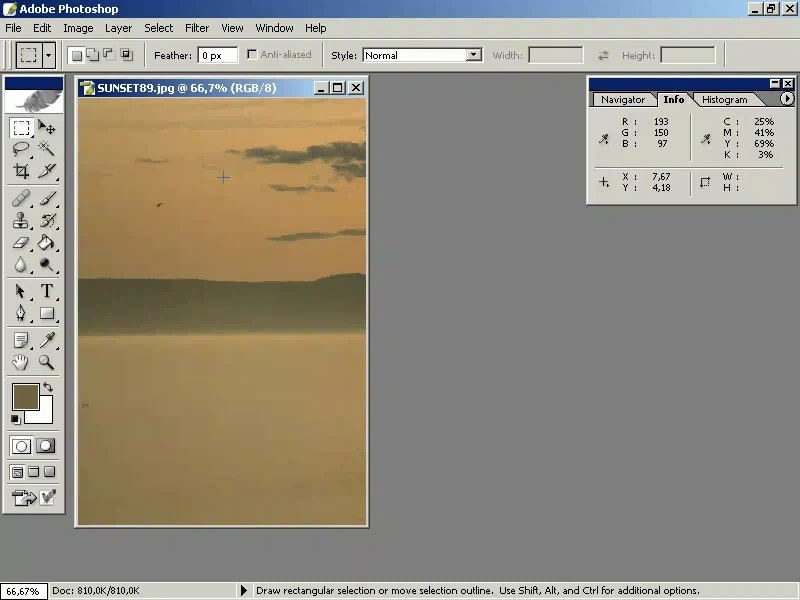Select the Paint Bucket tool

(x=46, y=242)
